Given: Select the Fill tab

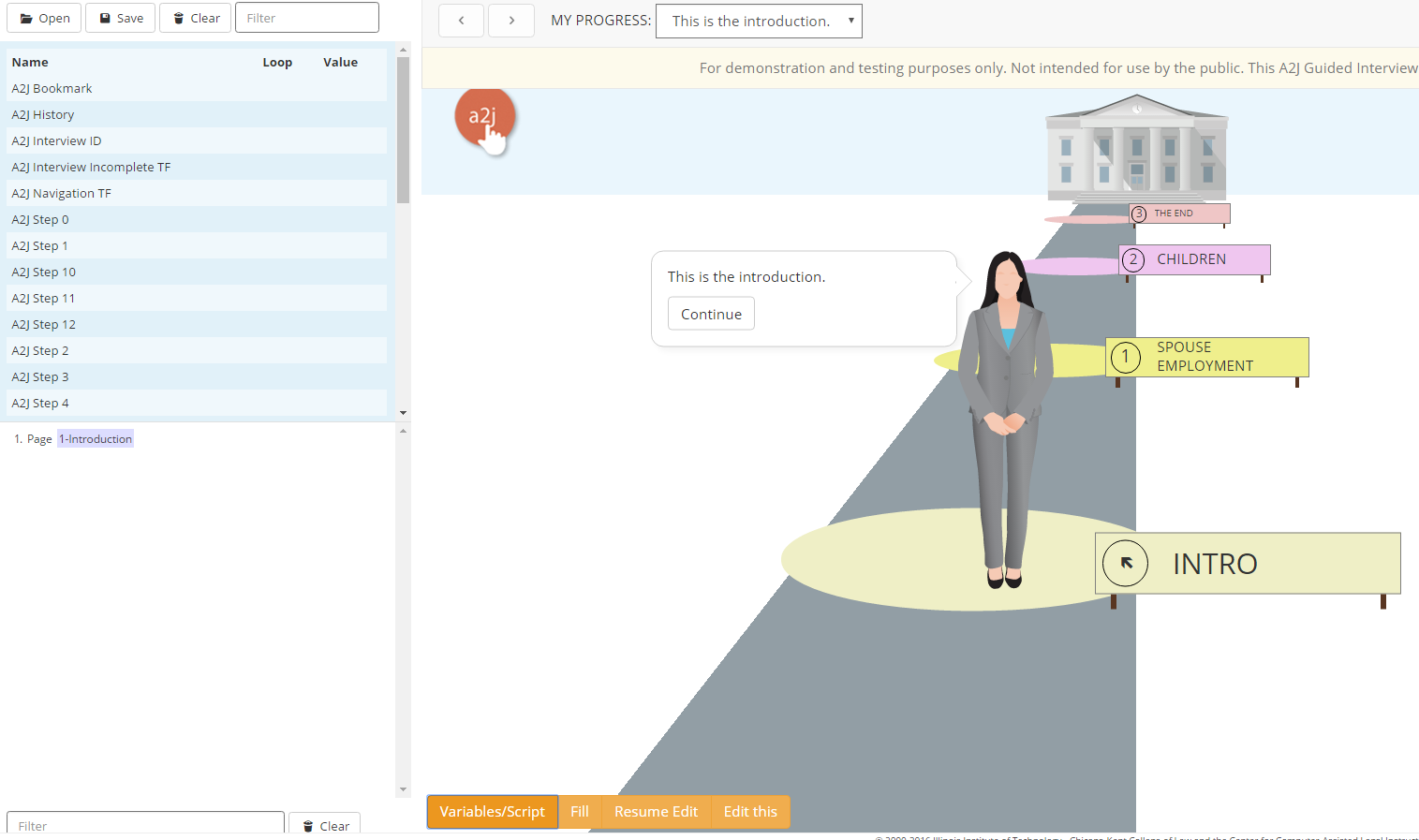Looking at the screenshot, I should click(x=580, y=812).
